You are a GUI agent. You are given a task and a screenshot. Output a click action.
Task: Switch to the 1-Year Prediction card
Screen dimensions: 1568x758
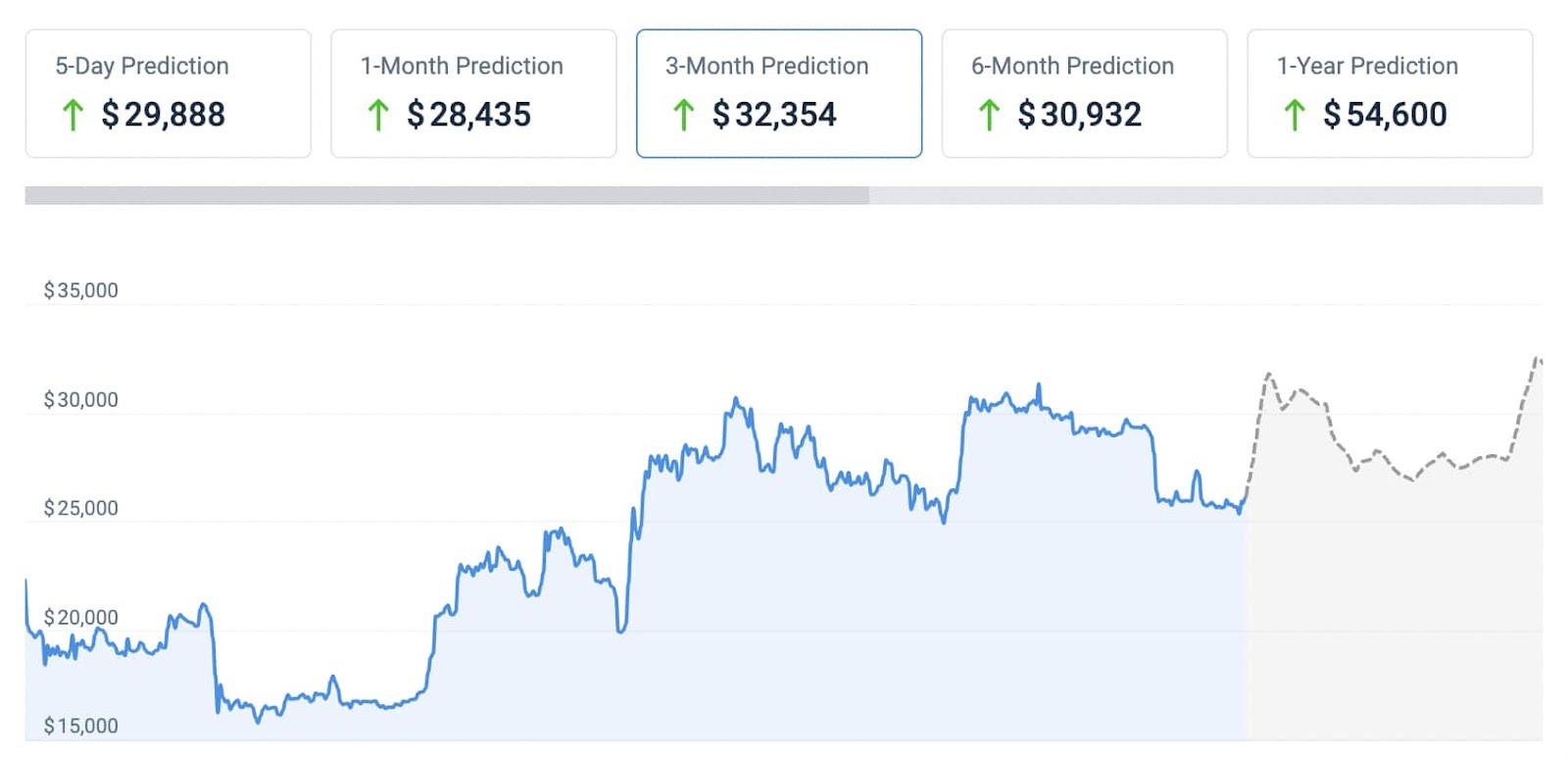point(1390,93)
